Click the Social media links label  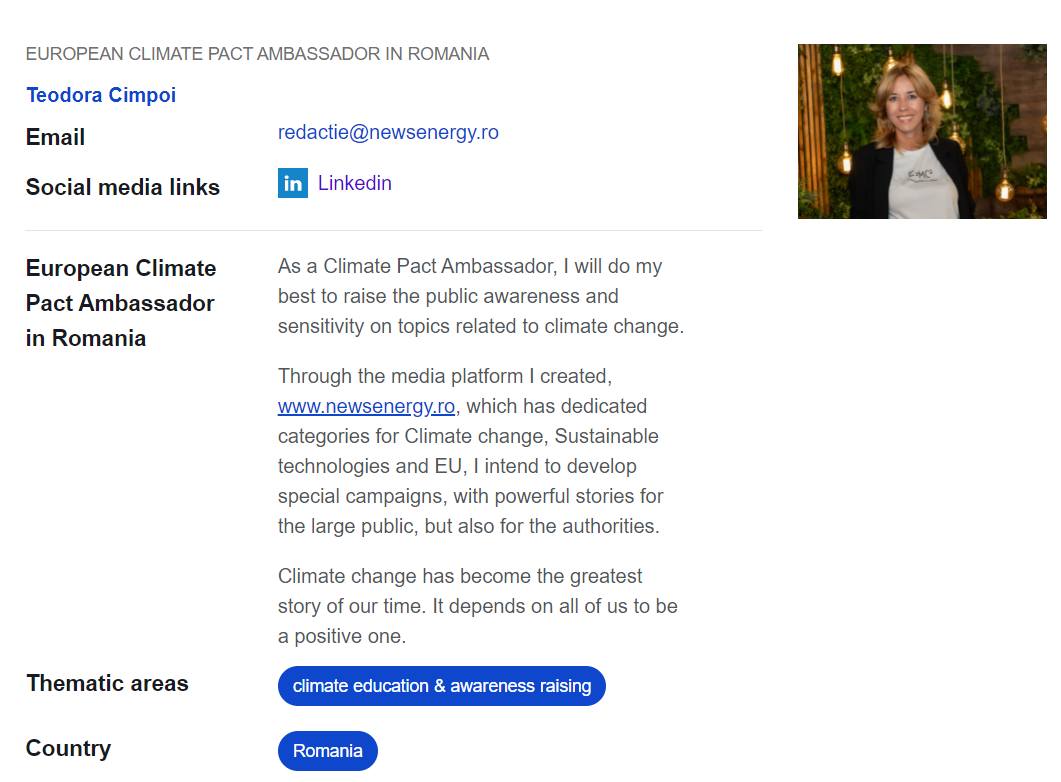pyautogui.click(x=122, y=187)
